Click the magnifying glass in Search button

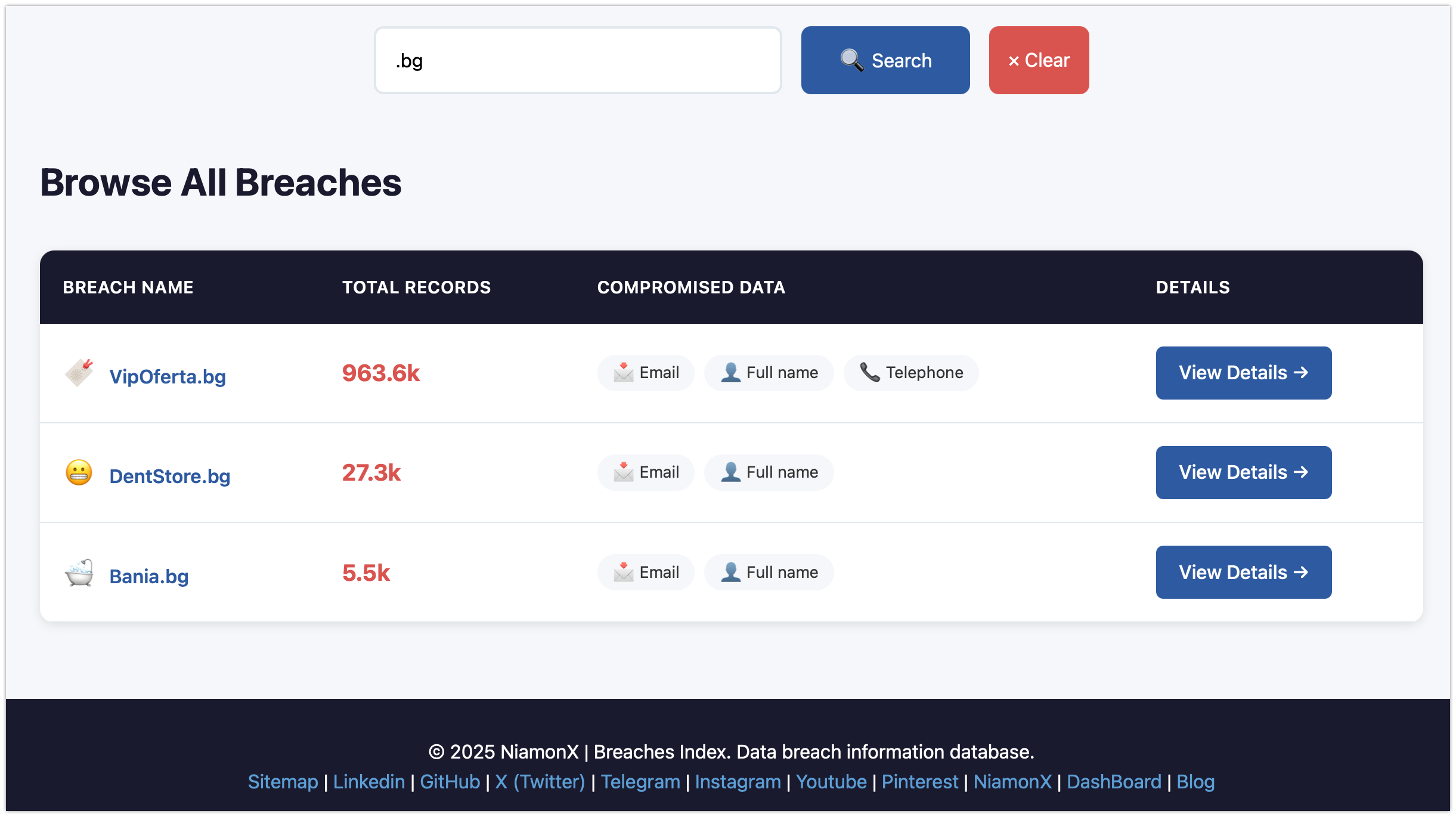852,60
